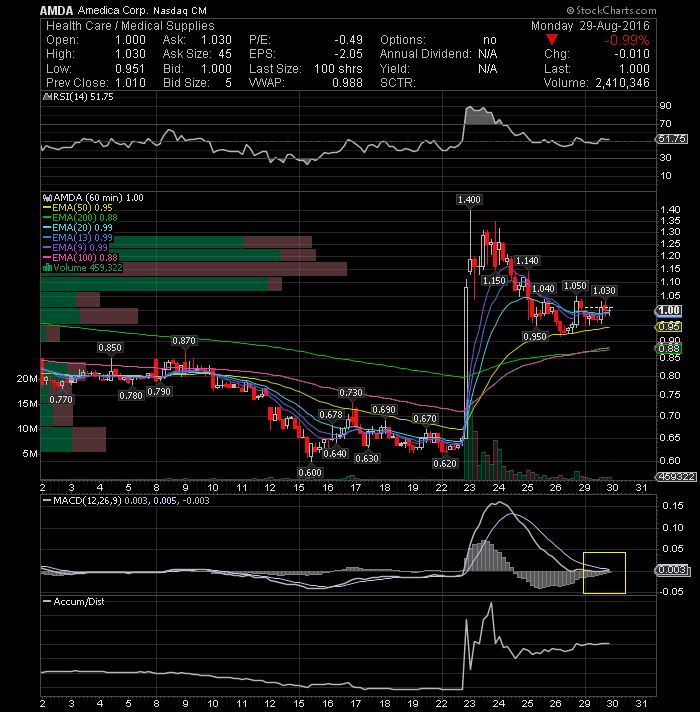Click the 0.003 MACD axis value tag
Image resolution: width=700 pixels, height=712 pixels.
672,570
